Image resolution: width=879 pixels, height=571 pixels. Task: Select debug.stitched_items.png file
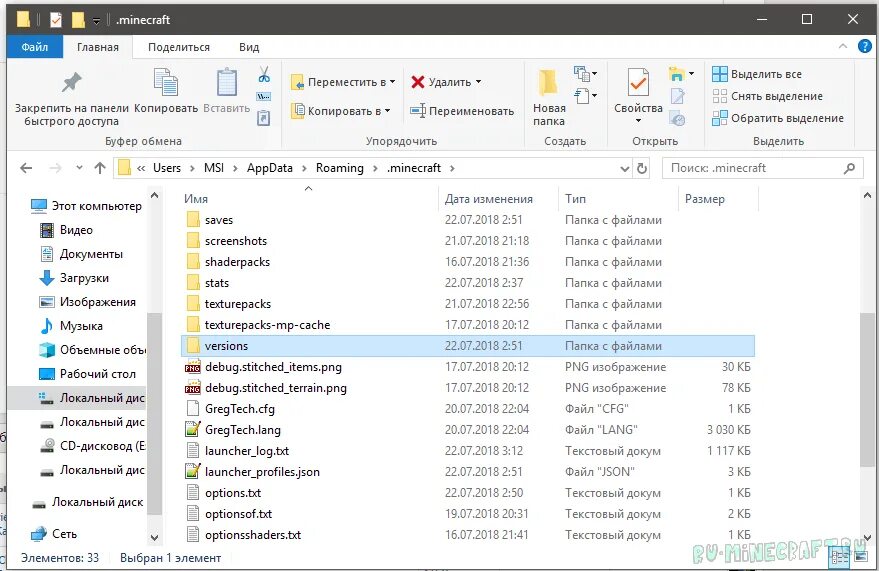pyautogui.click(x=469, y=367)
